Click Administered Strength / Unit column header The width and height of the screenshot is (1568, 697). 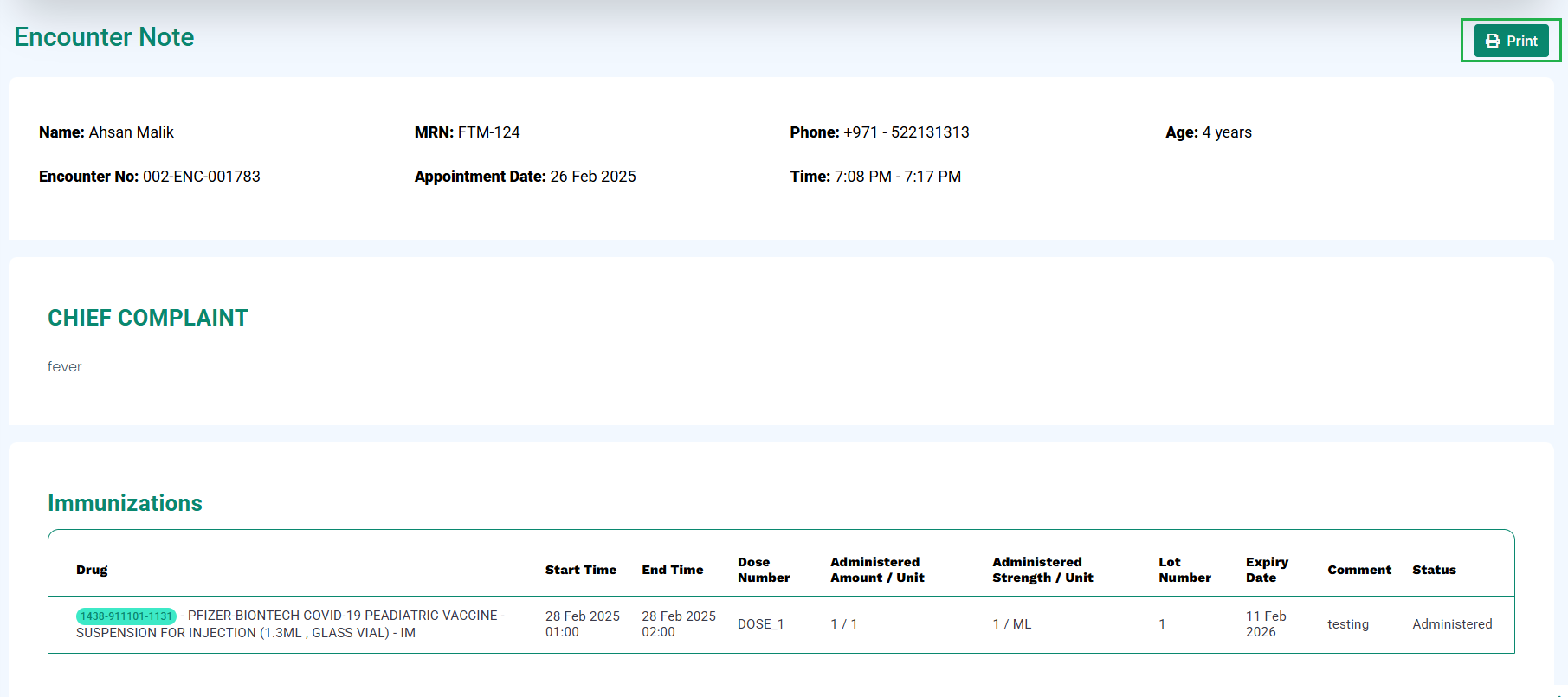(1042, 570)
